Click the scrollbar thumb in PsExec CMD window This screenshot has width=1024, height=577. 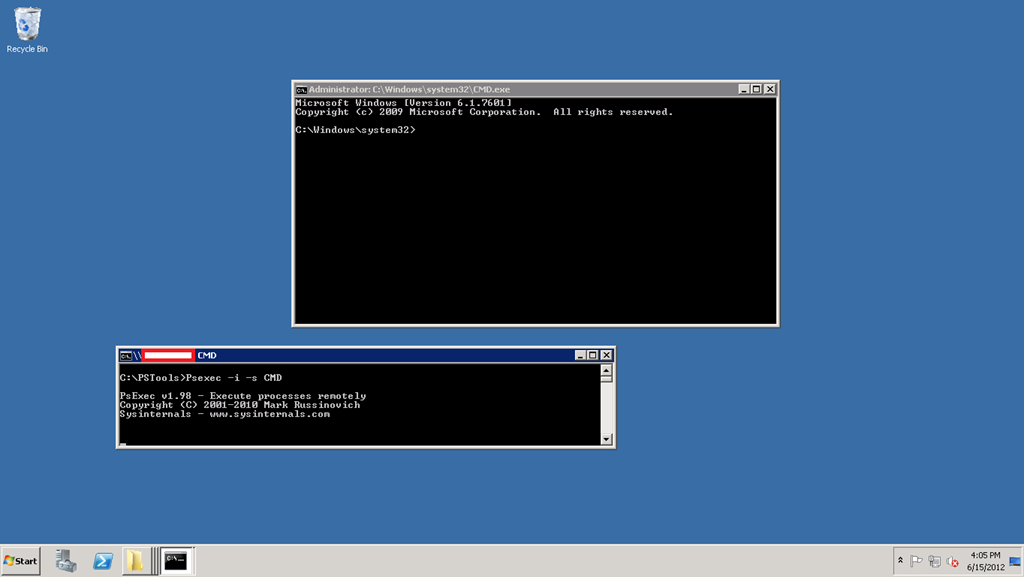pos(606,379)
